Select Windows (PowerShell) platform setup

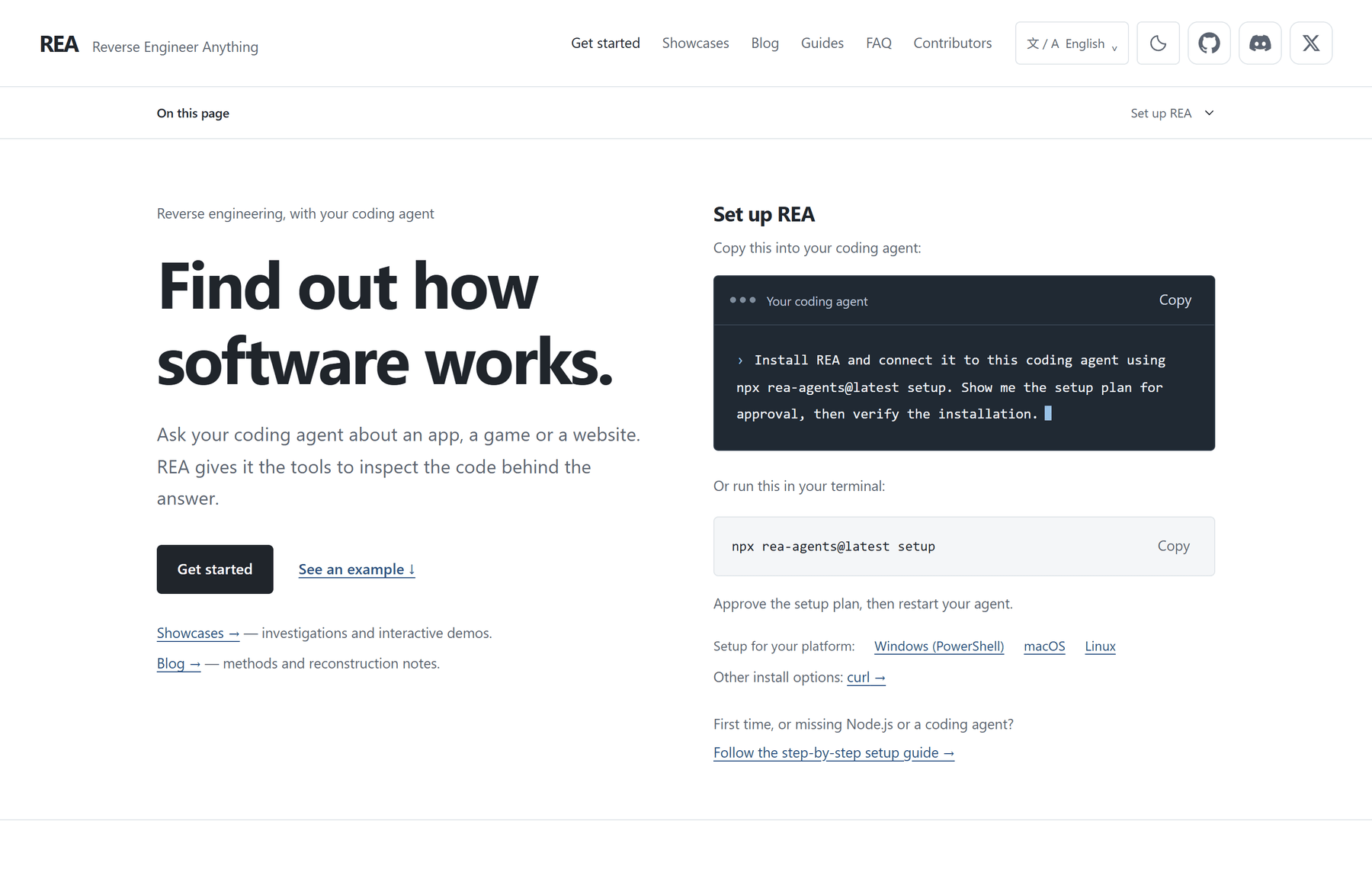click(938, 646)
